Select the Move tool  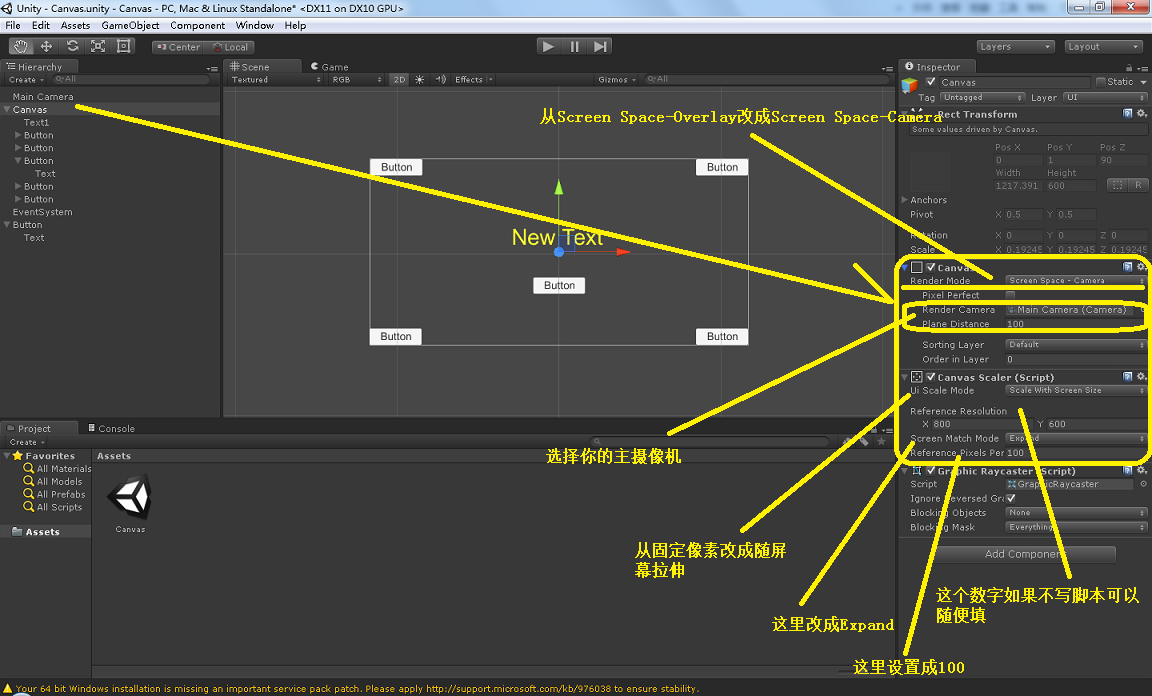tap(46, 46)
